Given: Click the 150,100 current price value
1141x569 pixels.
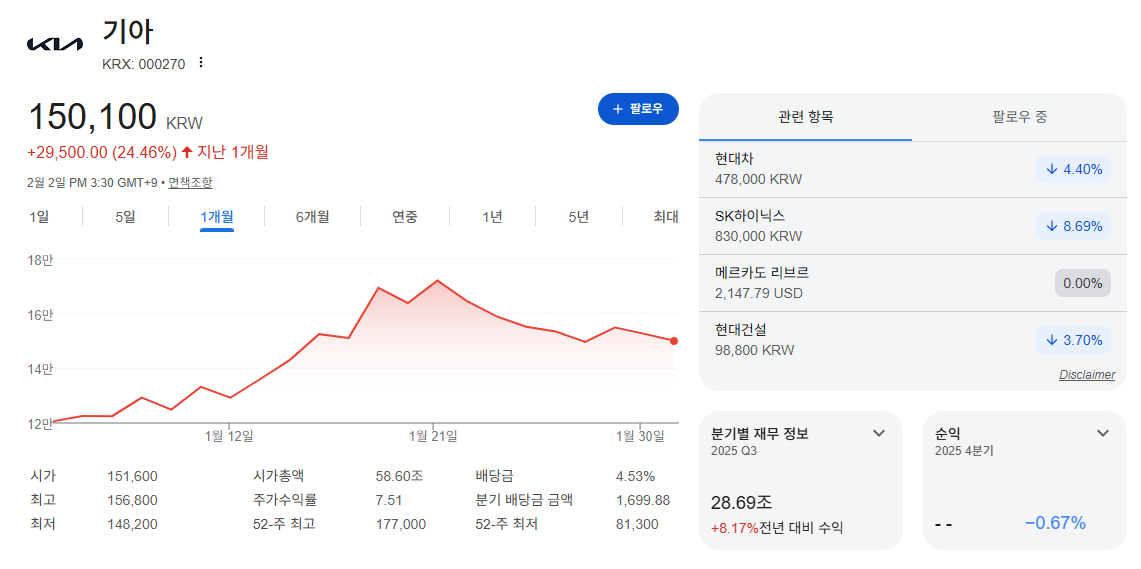Looking at the screenshot, I should click(92, 118).
